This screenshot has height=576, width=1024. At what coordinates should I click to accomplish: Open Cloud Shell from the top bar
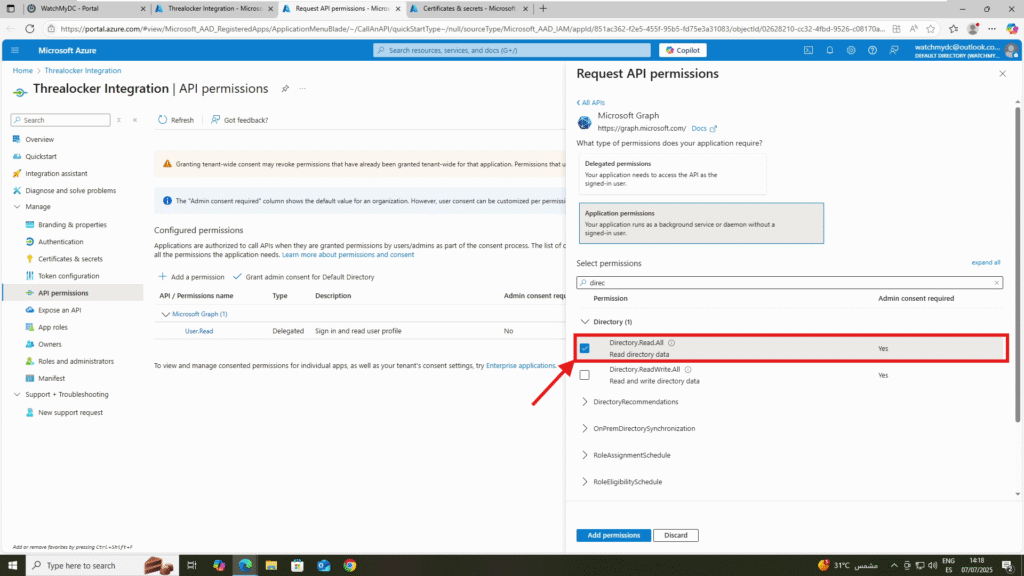click(x=808, y=50)
